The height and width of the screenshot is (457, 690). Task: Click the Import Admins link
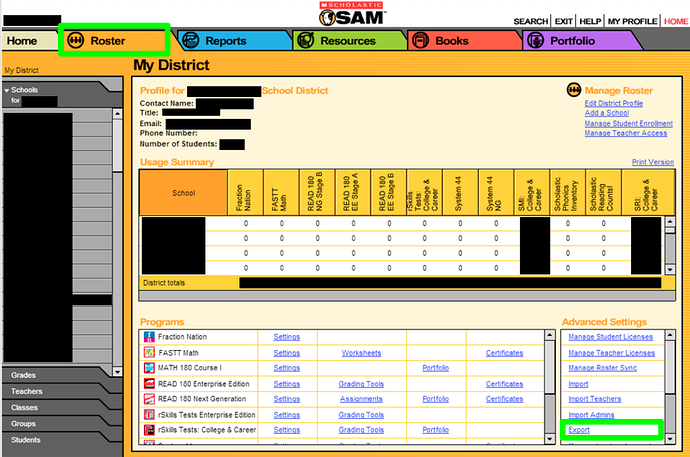tap(591, 415)
